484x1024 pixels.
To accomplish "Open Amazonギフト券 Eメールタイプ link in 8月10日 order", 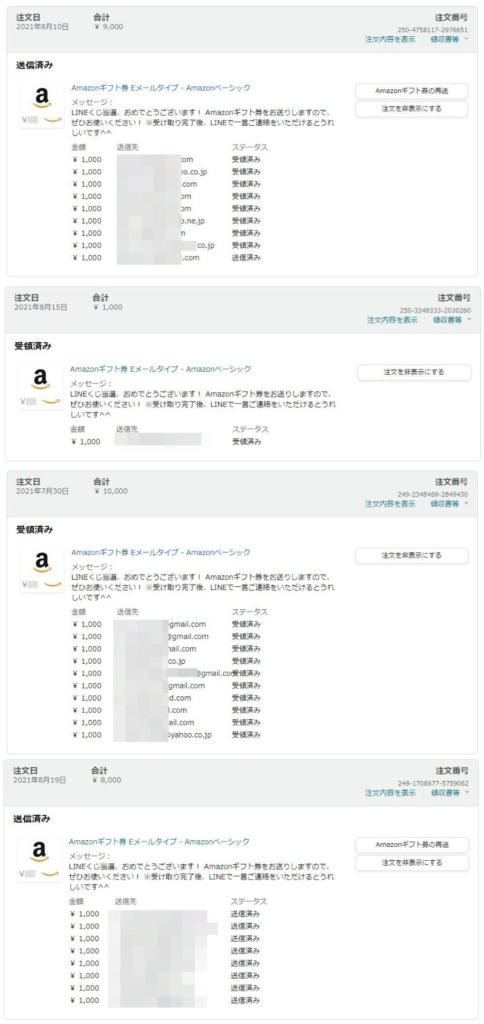I will pyautogui.click(x=161, y=88).
